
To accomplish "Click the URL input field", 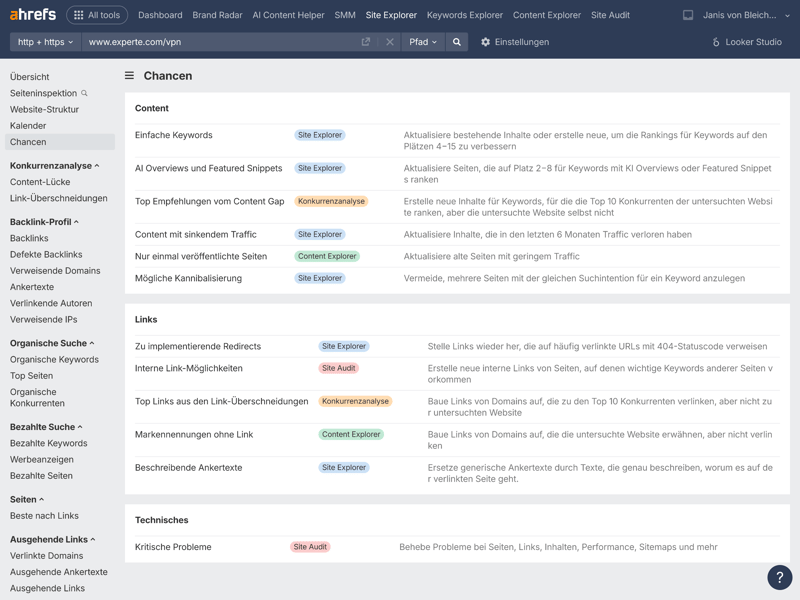I will 220,42.
